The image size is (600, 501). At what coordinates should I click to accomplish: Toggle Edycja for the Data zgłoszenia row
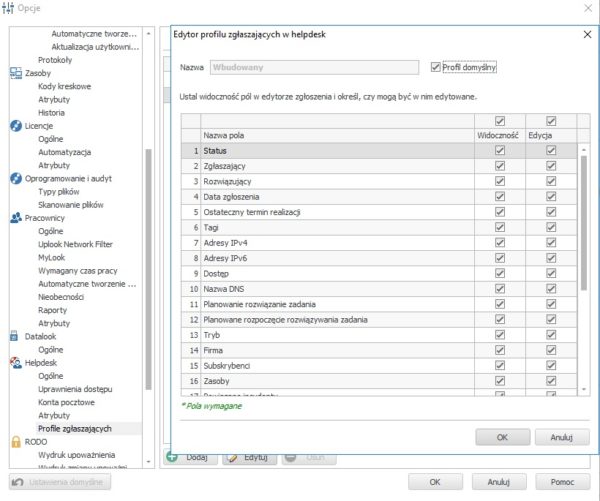[551, 196]
